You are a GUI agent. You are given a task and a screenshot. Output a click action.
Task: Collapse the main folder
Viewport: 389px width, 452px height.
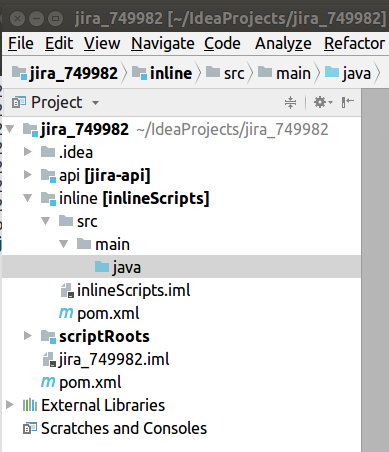pyautogui.click(x=64, y=244)
